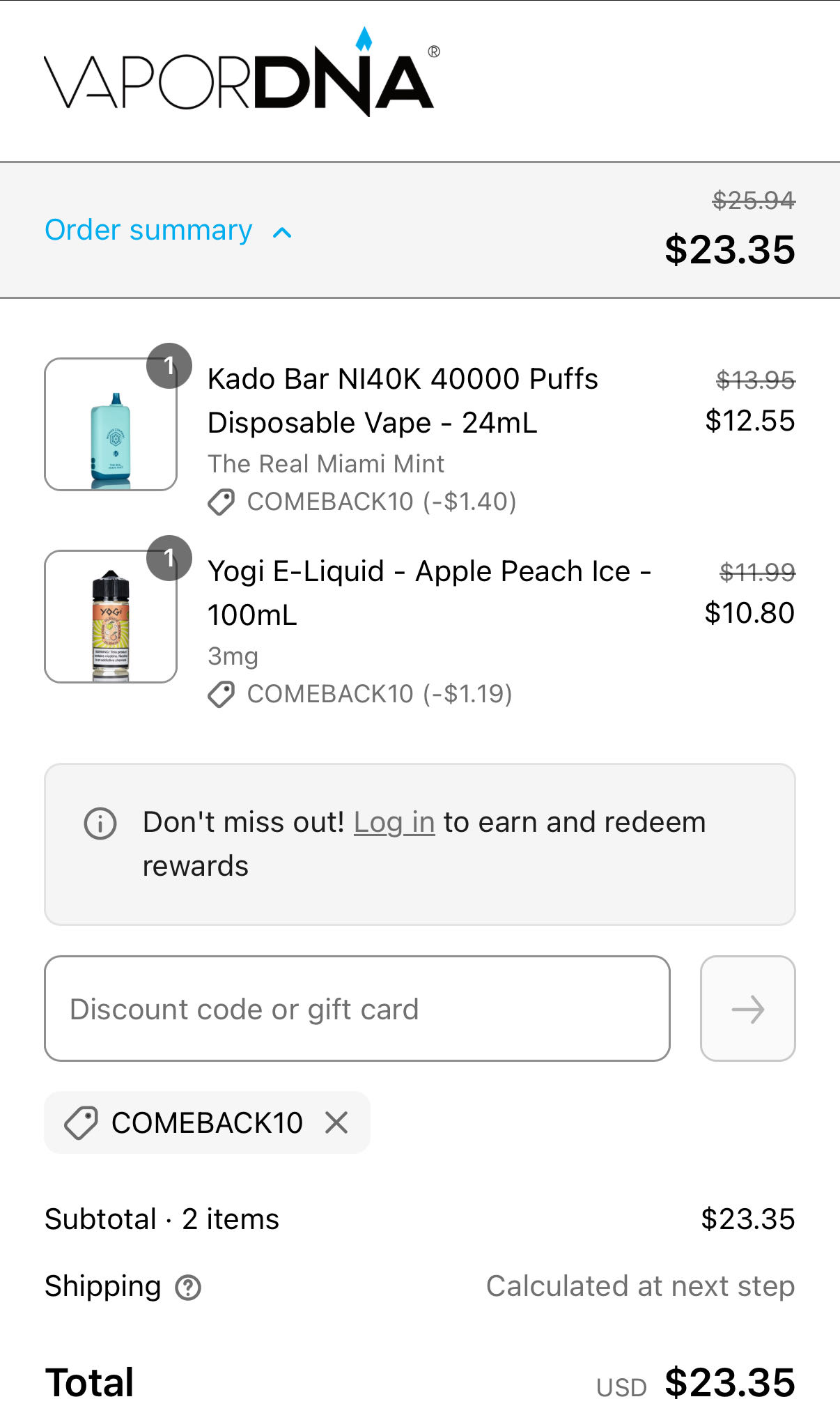Open the Yogi E-Liquid bottle thumbnail

[111, 617]
